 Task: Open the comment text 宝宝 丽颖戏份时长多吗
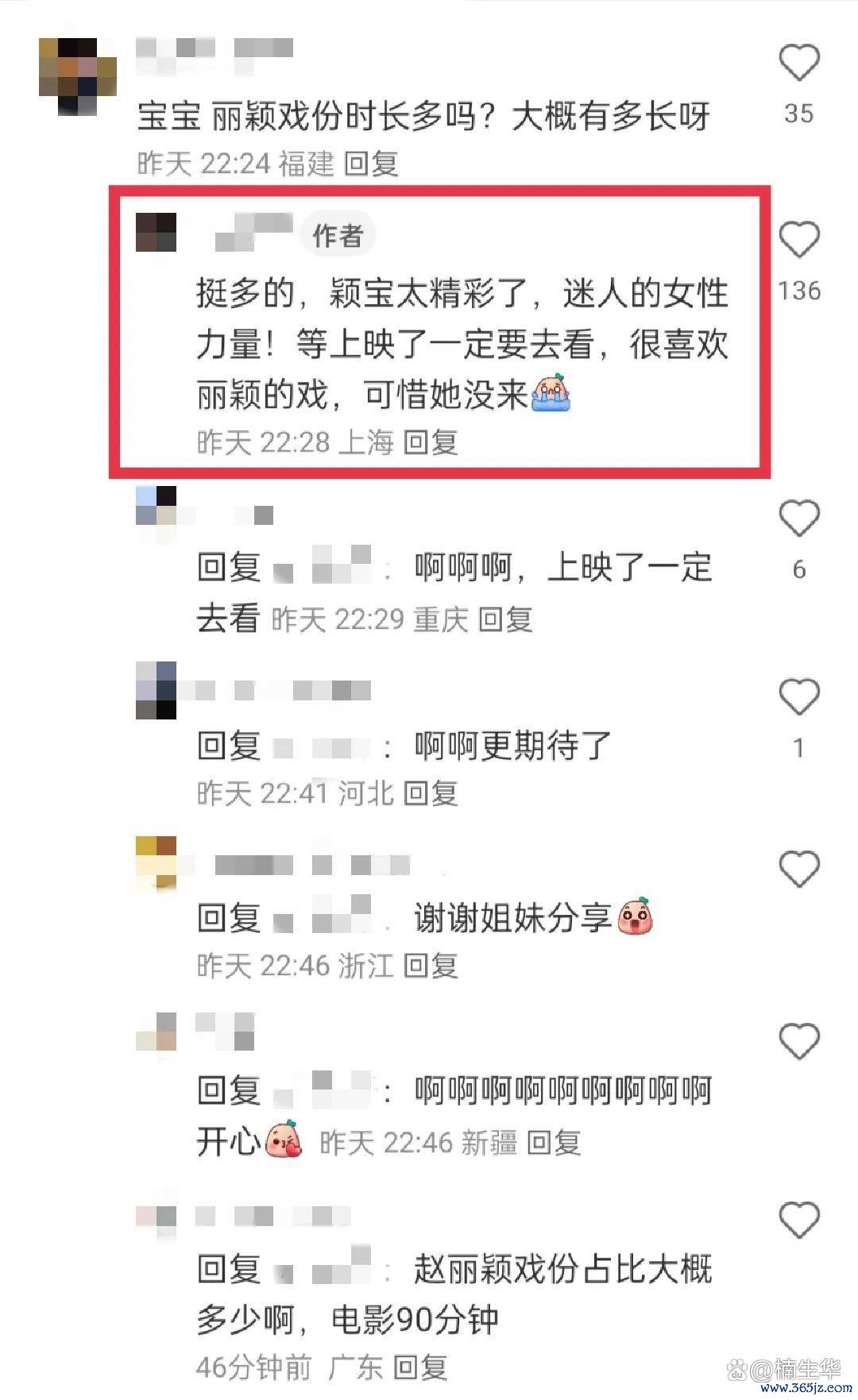[x=423, y=117]
